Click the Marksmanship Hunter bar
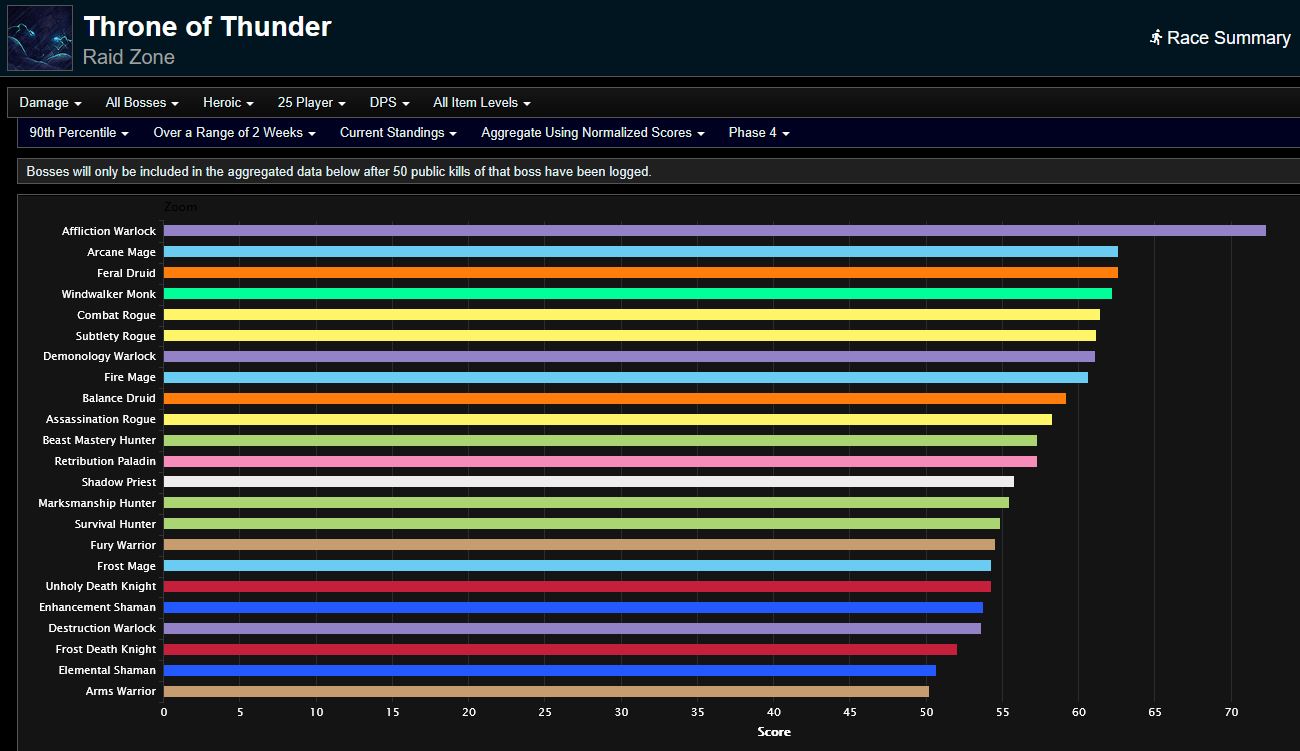 586,503
